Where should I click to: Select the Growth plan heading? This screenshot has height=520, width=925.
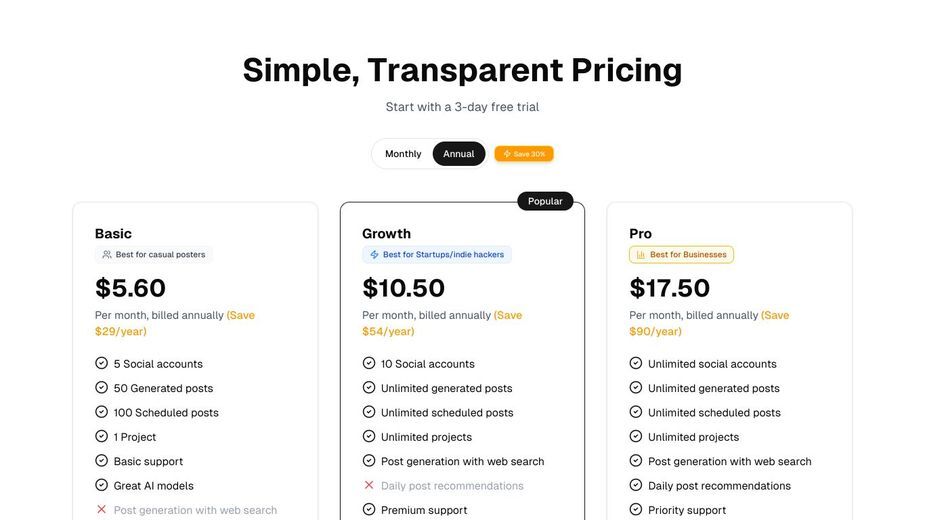click(386, 234)
